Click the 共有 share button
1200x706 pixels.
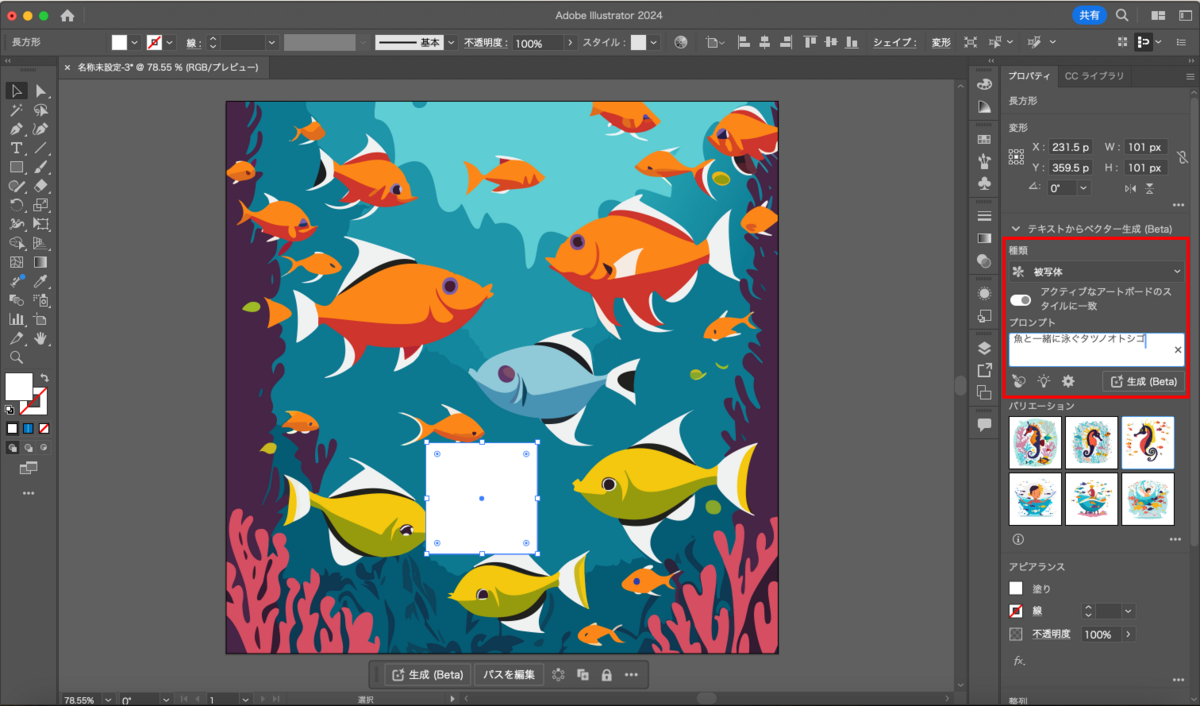click(1088, 15)
